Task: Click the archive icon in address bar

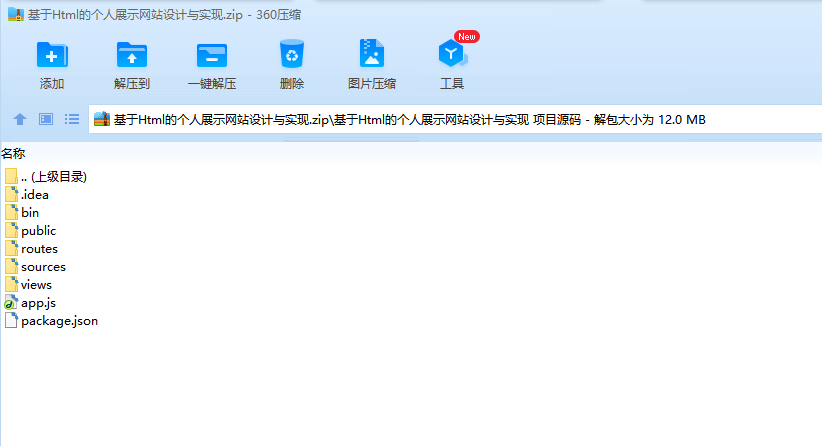Action: pos(102,119)
